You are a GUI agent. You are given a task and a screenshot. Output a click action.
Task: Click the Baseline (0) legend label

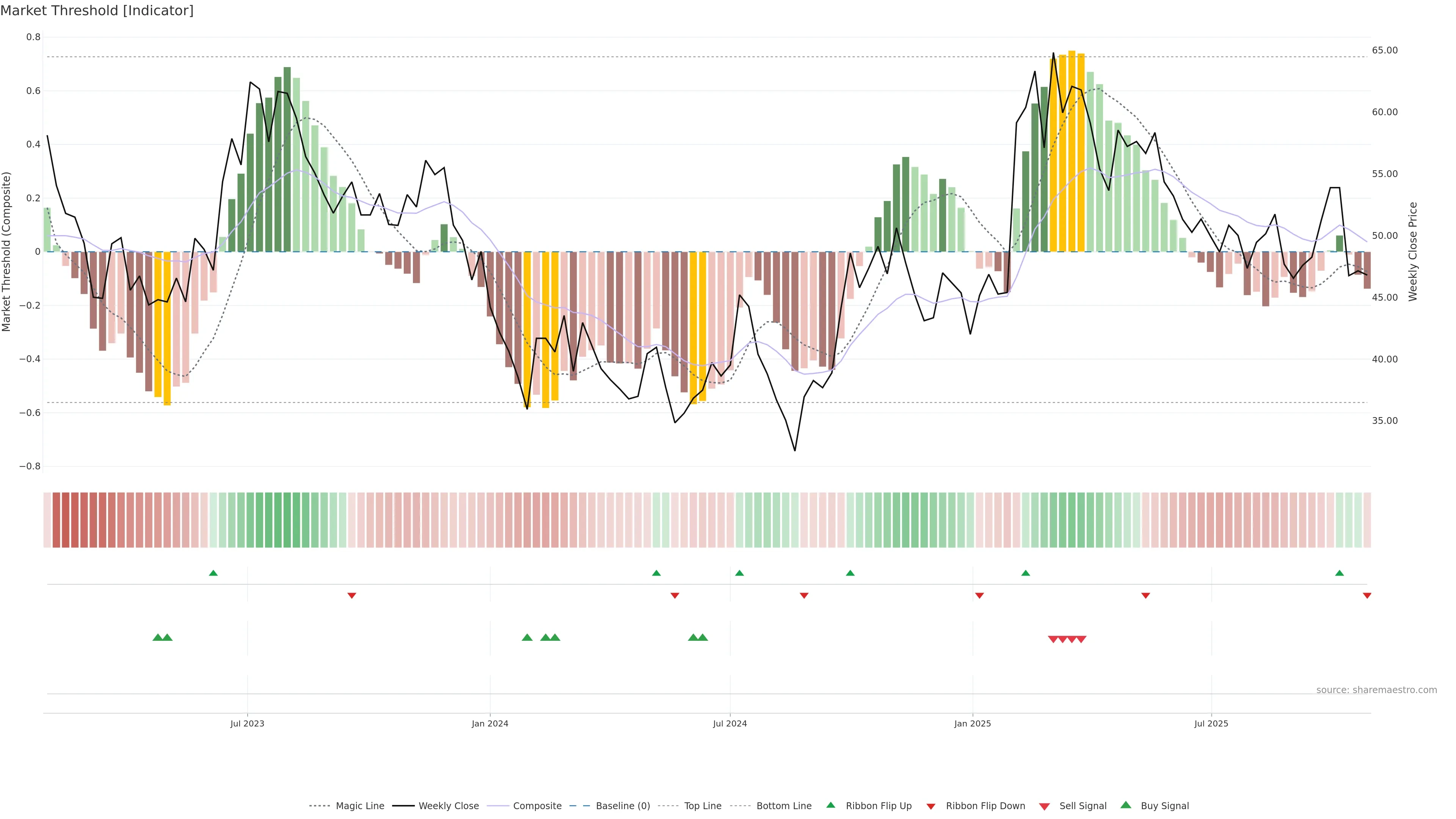623,806
